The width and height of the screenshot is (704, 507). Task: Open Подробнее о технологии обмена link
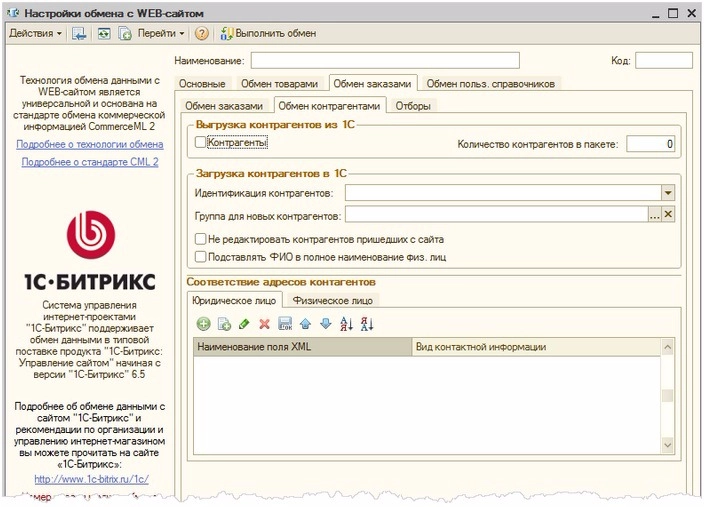coord(90,145)
